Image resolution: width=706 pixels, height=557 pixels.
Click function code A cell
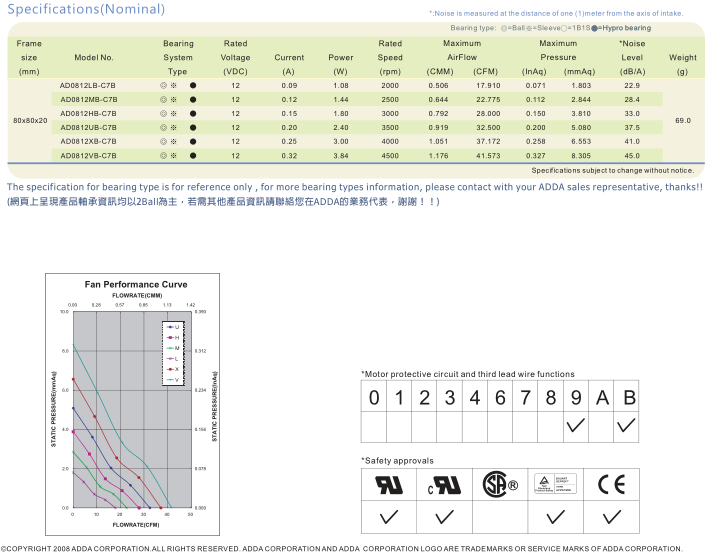tap(602, 396)
